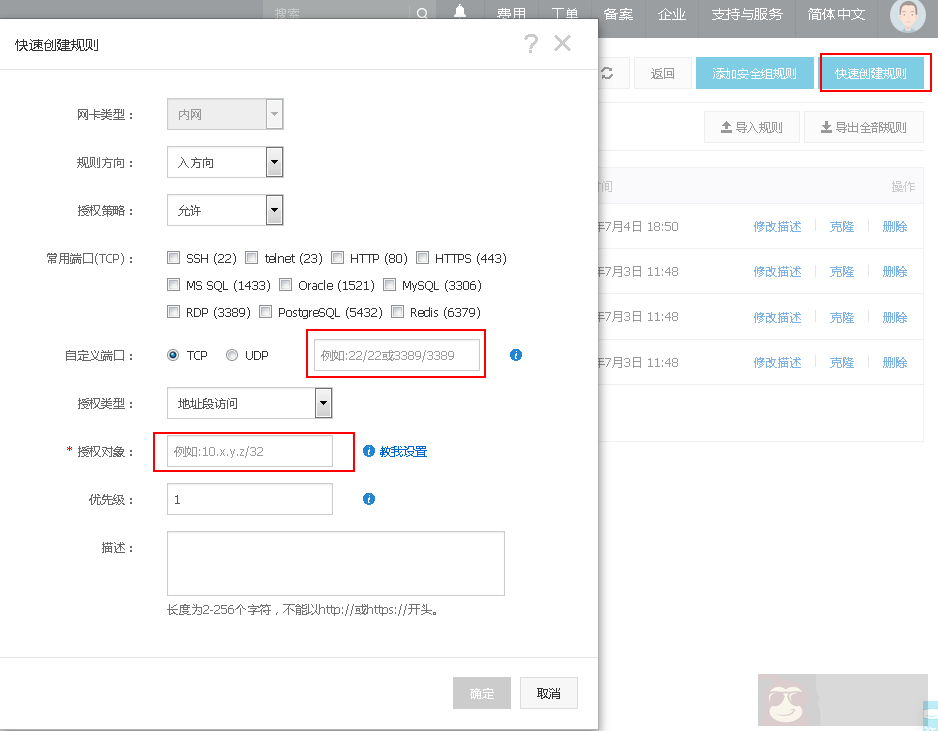Select the UDP protocol radio button
This screenshot has width=938, height=731.
[x=230, y=355]
